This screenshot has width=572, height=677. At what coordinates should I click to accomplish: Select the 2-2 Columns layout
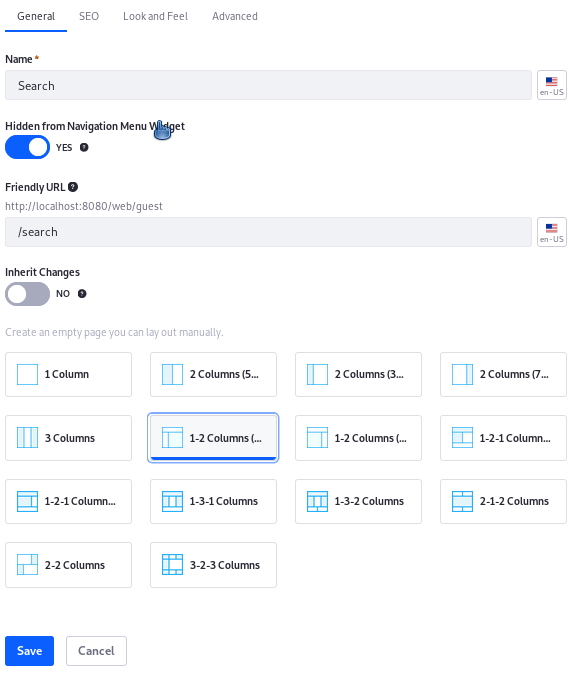(x=68, y=565)
